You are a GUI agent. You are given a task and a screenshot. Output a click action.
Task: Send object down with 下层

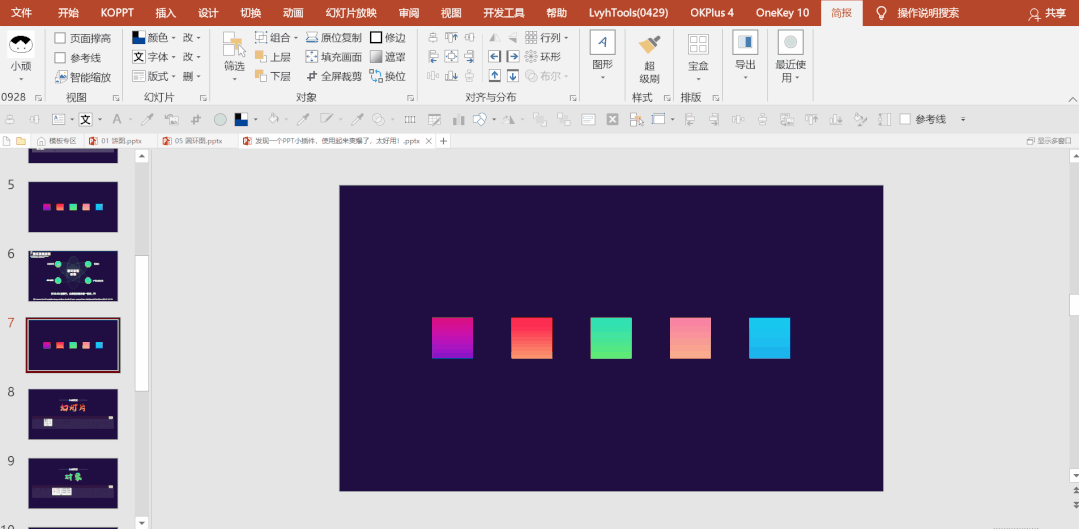[273, 76]
